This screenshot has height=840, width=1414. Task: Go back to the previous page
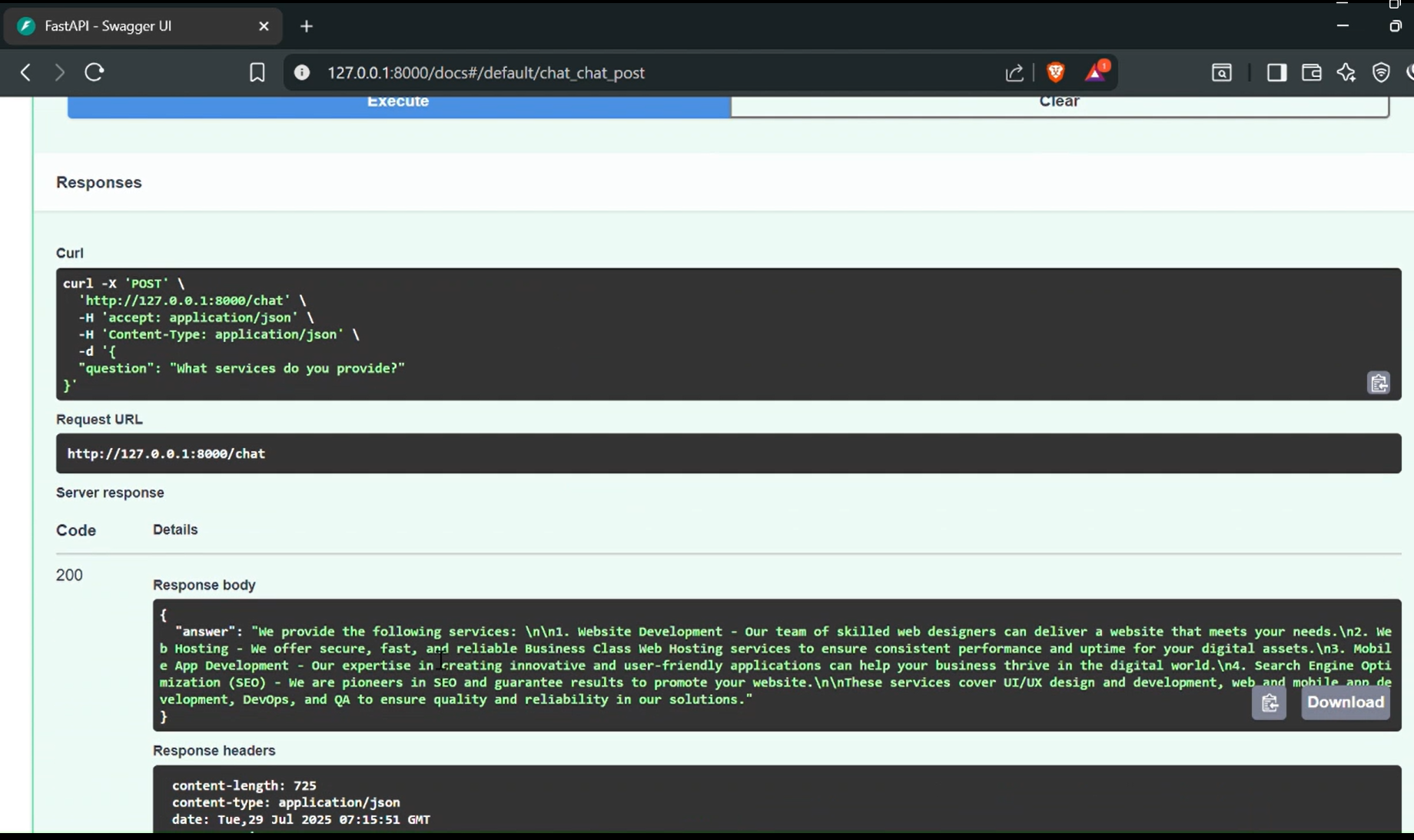point(25,72)
